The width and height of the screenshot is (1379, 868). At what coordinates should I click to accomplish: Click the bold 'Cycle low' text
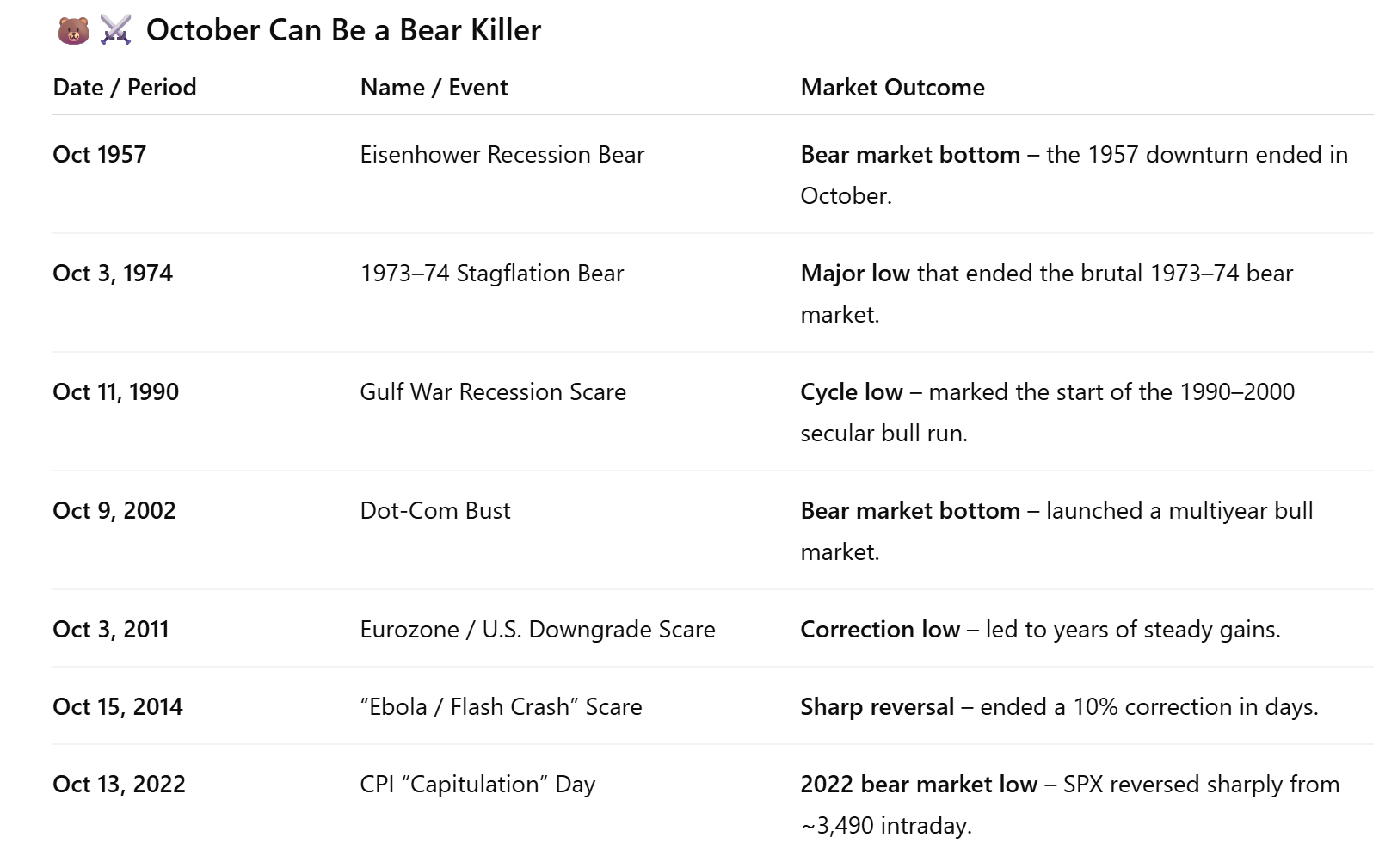[851, 391]
